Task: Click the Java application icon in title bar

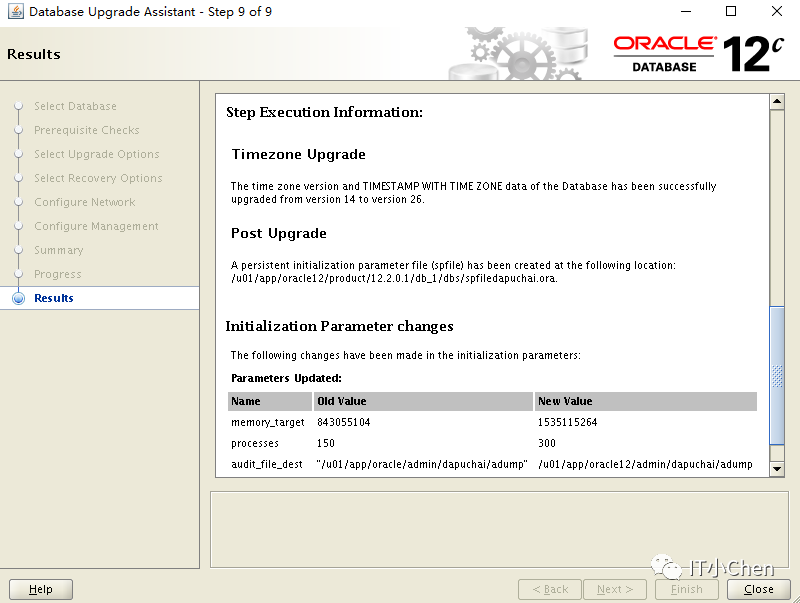Action: point(15,11)
